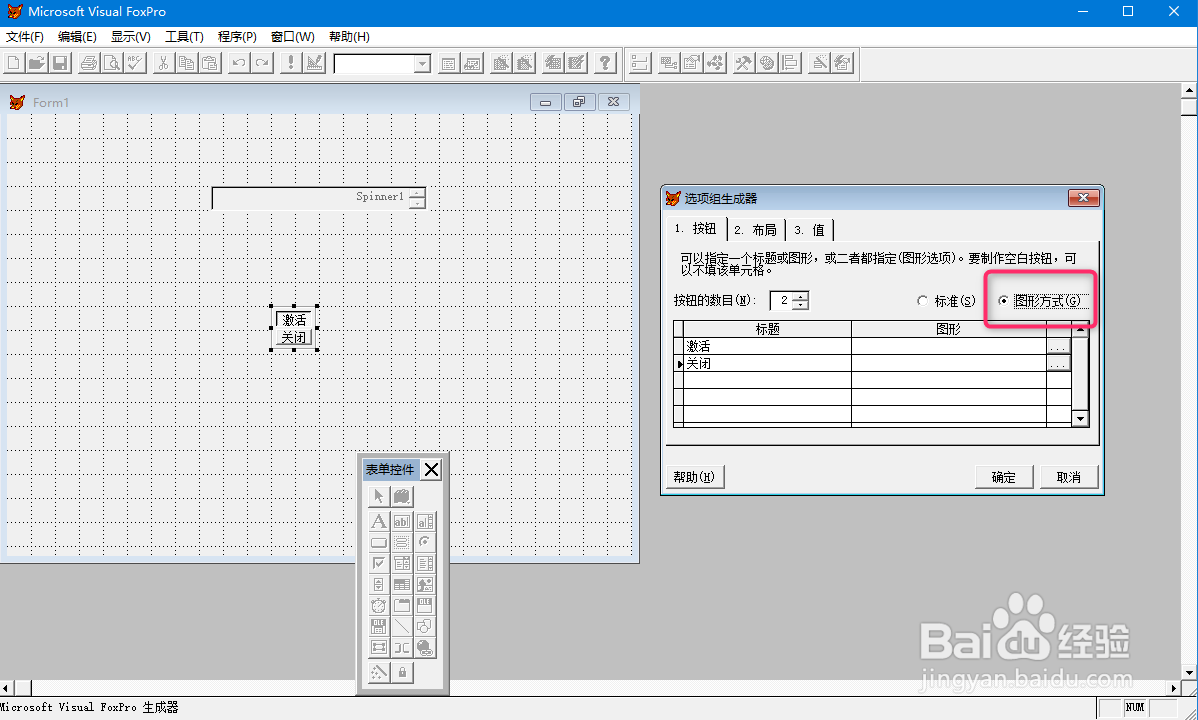Open the 程序(P) menu
This screenshot has width=1198, height=720.
[237, 37]
